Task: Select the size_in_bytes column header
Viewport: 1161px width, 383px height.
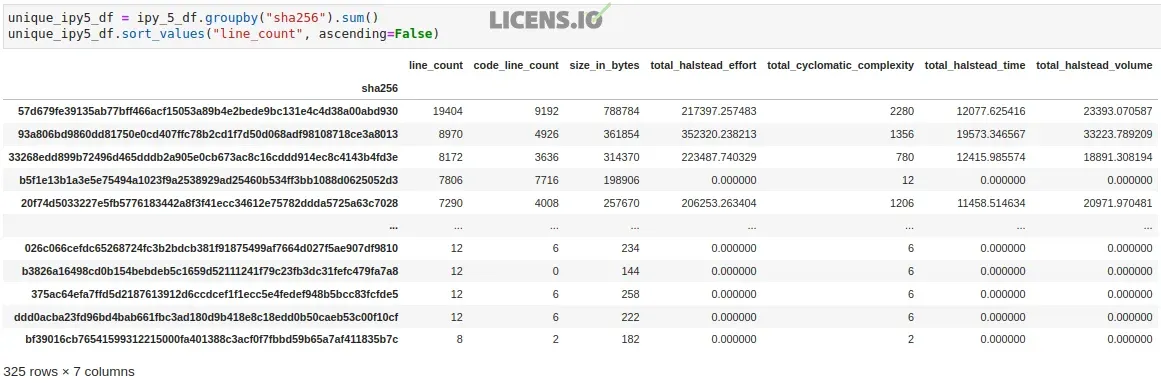Action: click(x=604, y=65)
